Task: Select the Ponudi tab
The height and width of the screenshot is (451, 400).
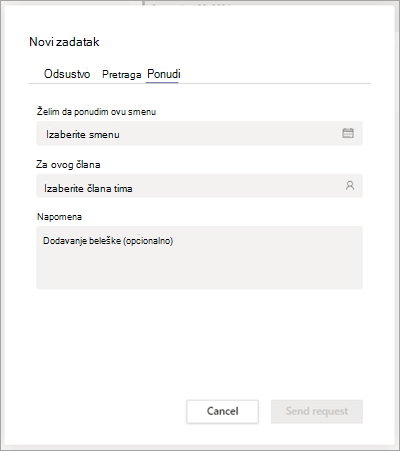Action: 164,74
